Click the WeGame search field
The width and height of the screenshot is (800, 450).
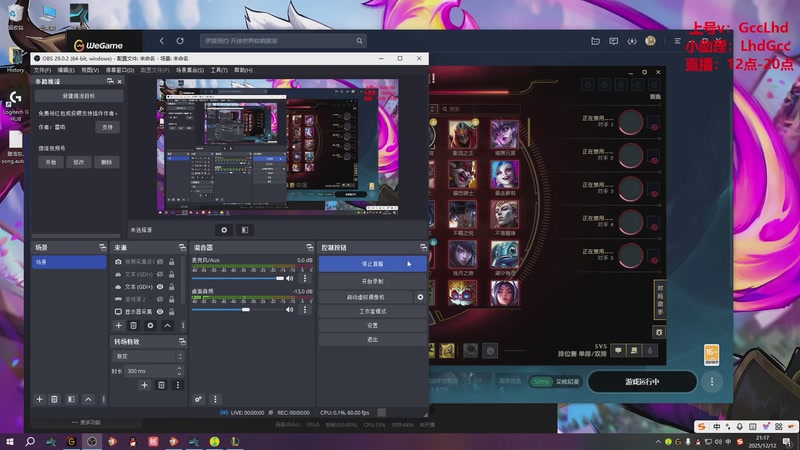tap(283, 41)
